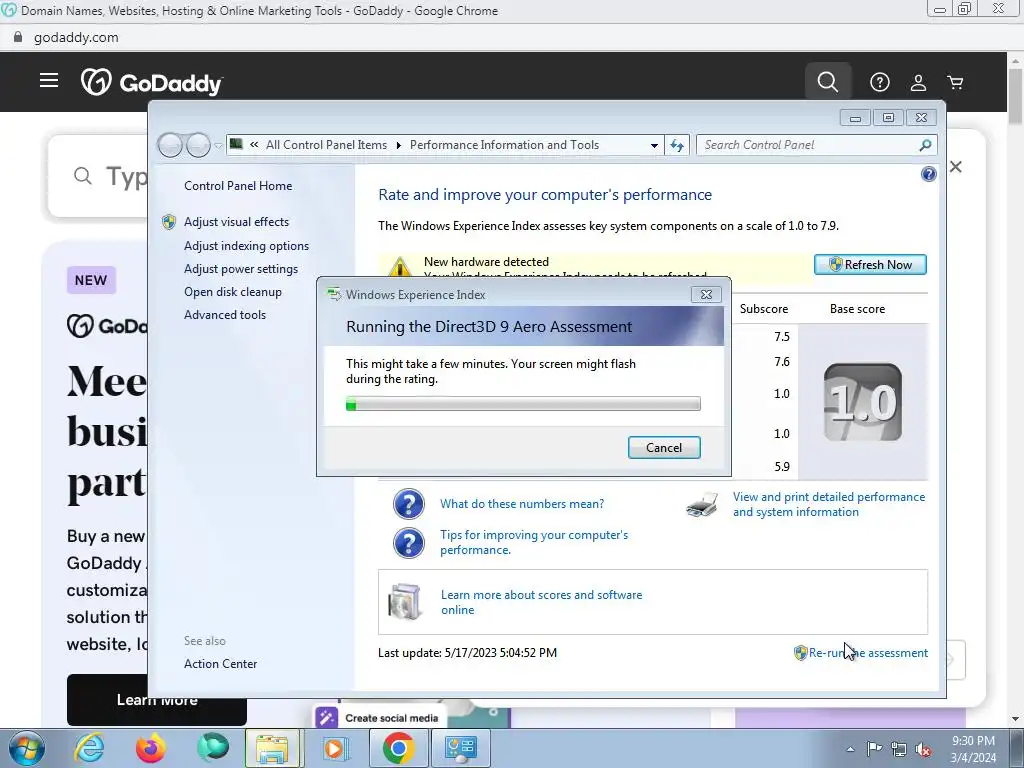Open the GoDaddy search magnifier button

click(827, 82)
